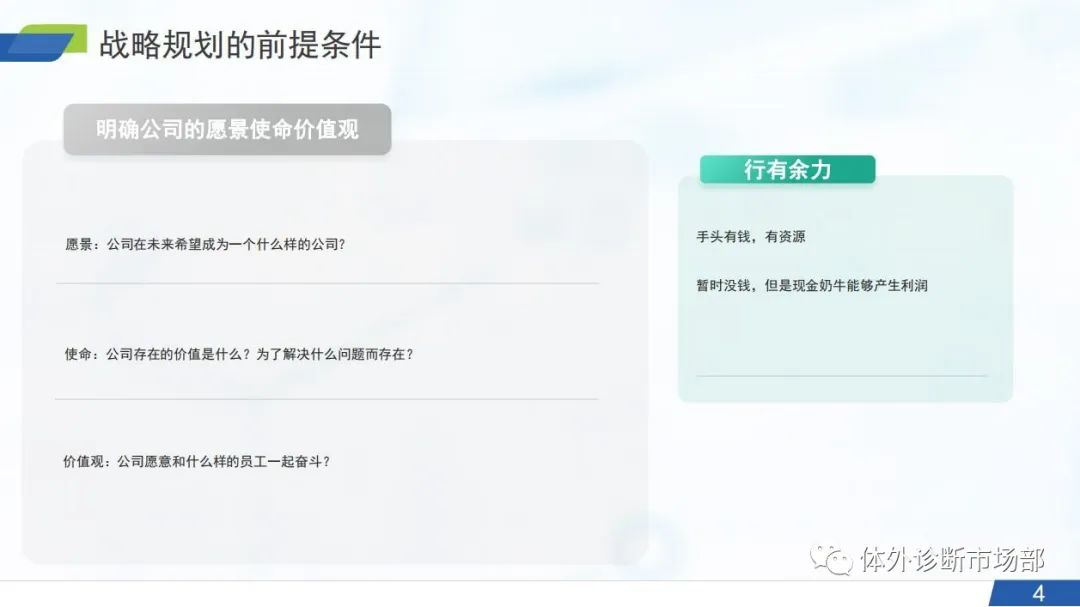Click the text 手头有钱，有资源
Image resolution: width=1080 pixels, height=607 pixels.
(x=751, y=237)
